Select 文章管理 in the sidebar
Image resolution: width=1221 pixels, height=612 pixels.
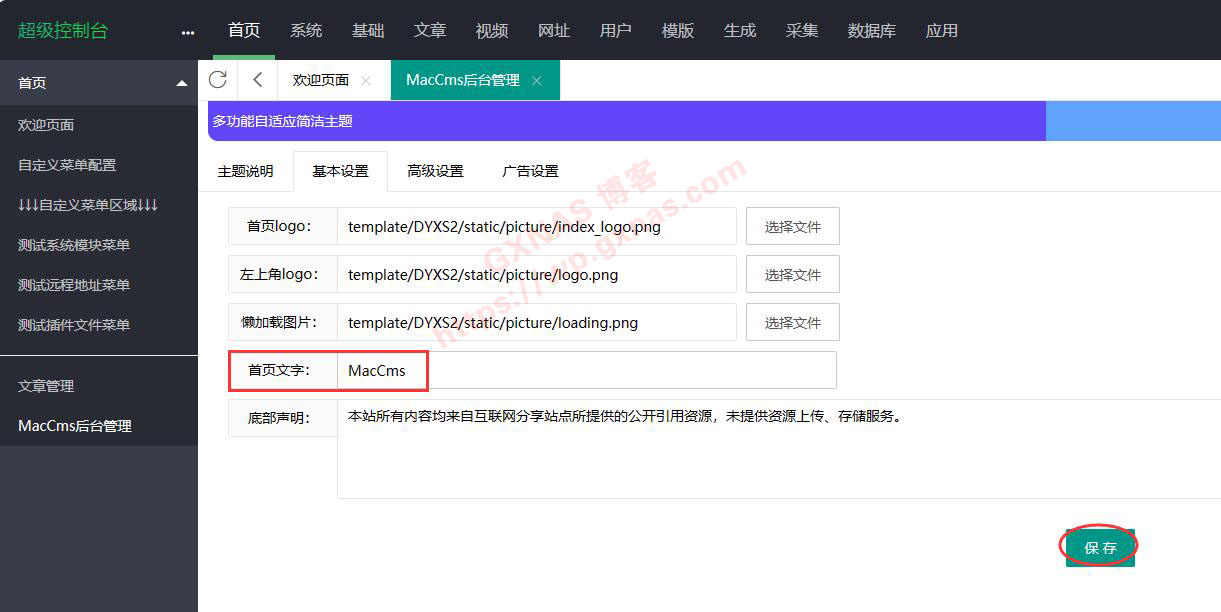[46, 386]
